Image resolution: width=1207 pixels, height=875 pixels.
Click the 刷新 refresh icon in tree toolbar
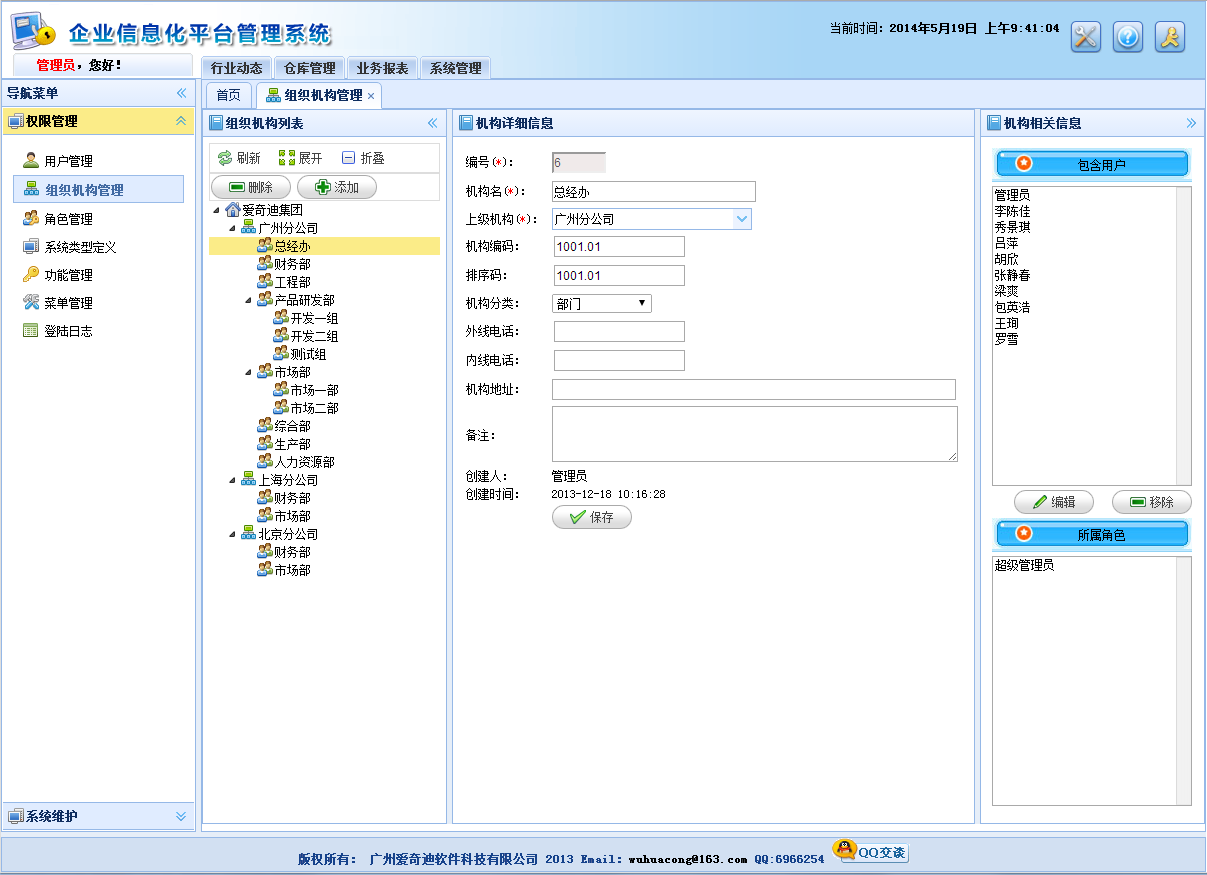[225, 158]
